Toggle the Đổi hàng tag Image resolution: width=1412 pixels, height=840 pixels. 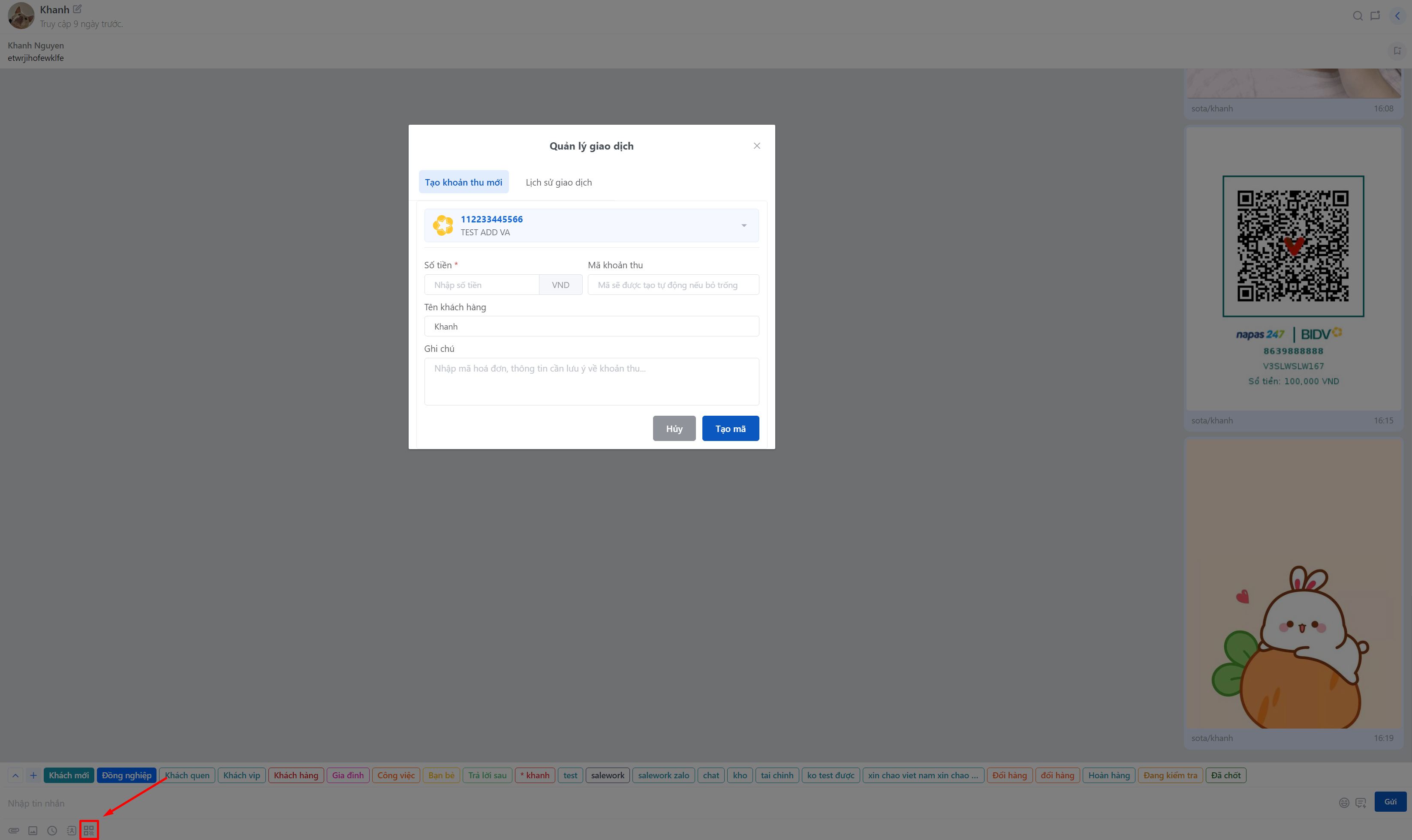(1010, 775)
